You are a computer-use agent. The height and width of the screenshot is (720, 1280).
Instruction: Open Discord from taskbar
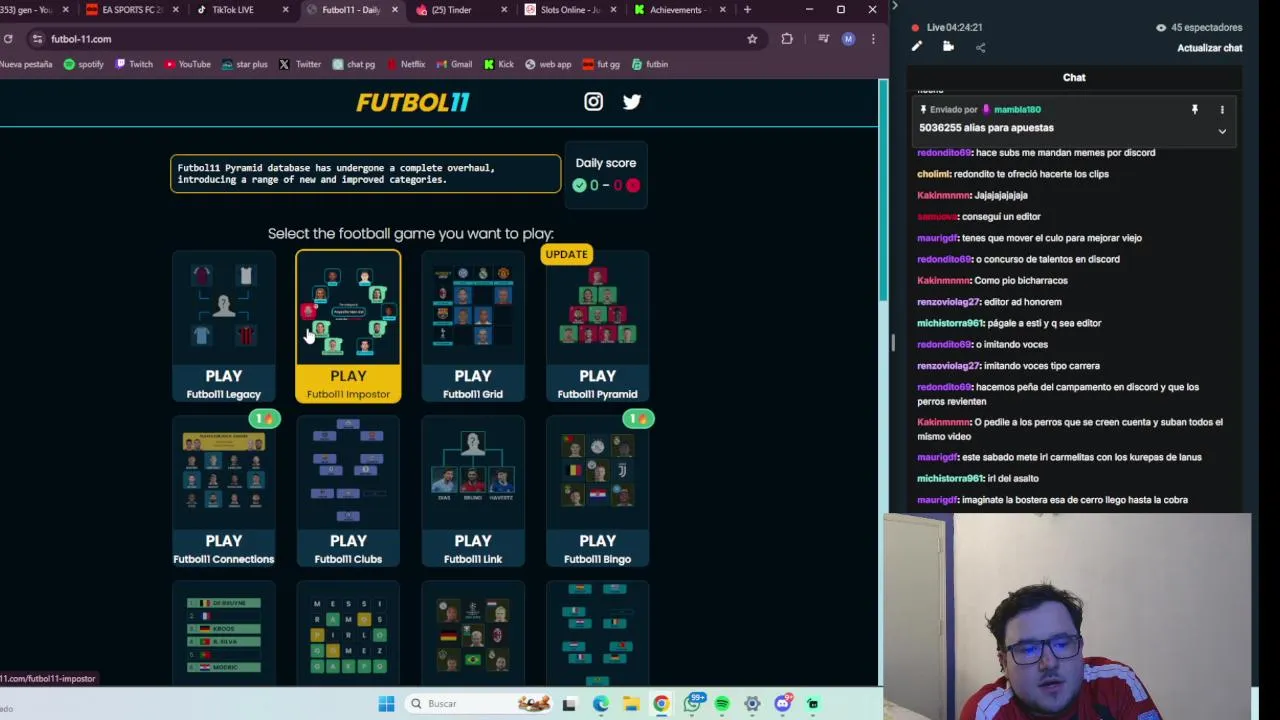click(x=783, y=704)
